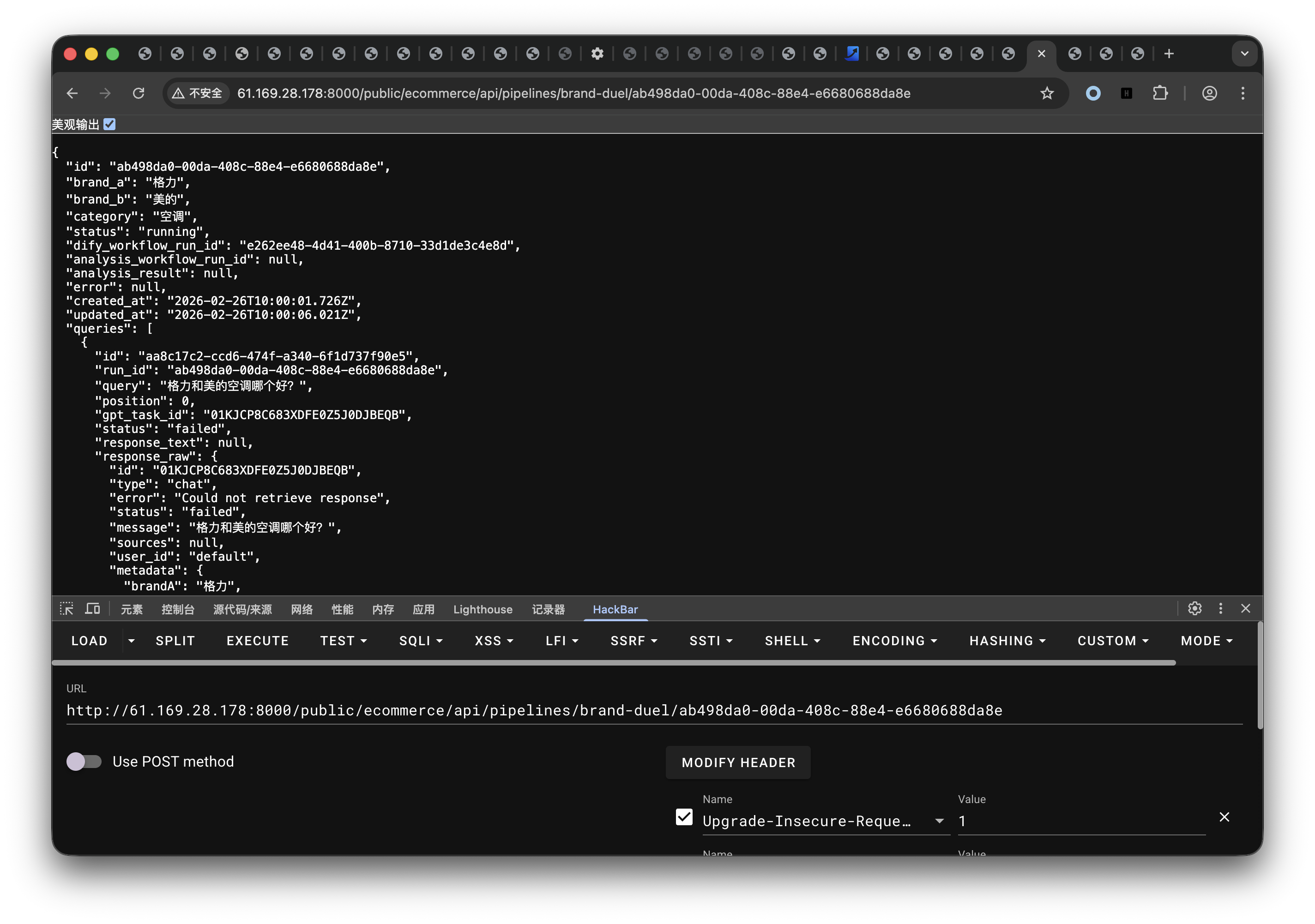This screenshot has height=924, width=1315.
Task: Open DevTools settings gear
Action: 1194,609
